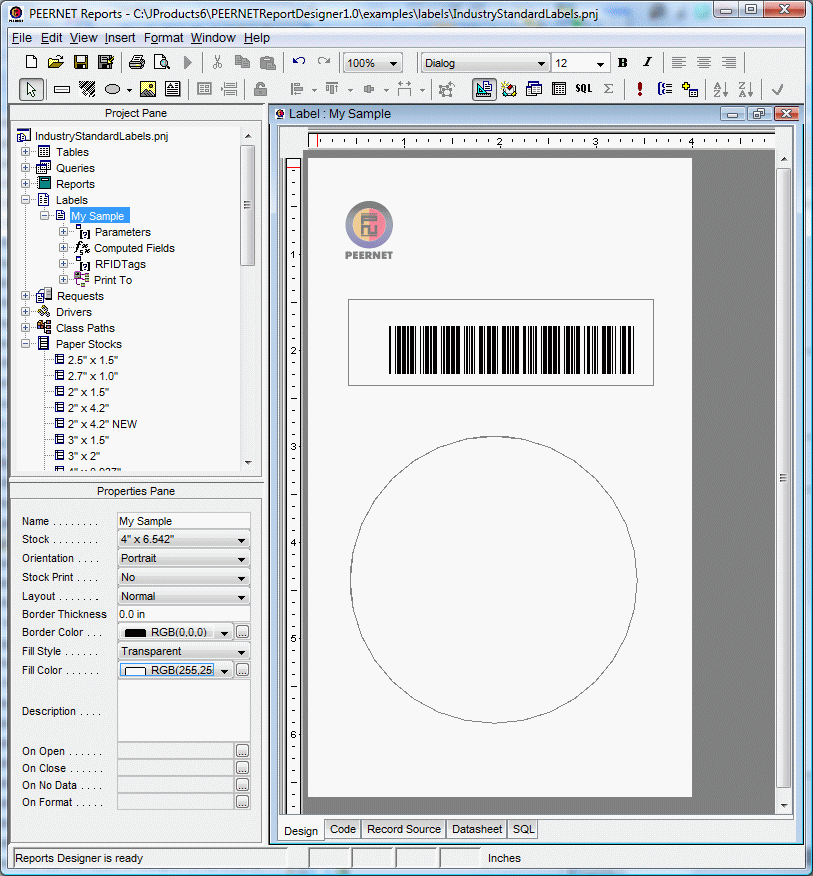Click the SQL toolbar icon

coord(584,89)
